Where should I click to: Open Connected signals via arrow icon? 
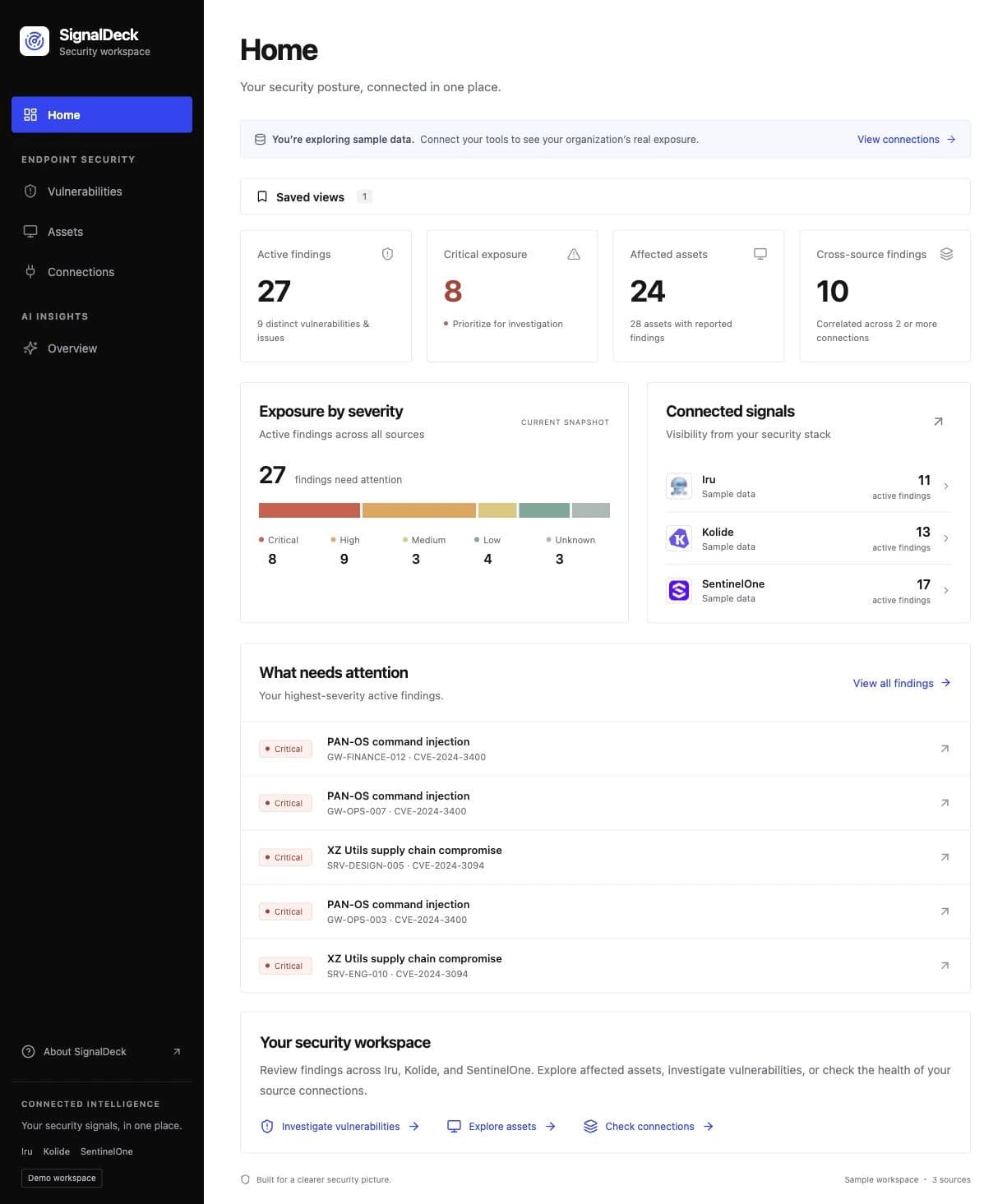939,422
